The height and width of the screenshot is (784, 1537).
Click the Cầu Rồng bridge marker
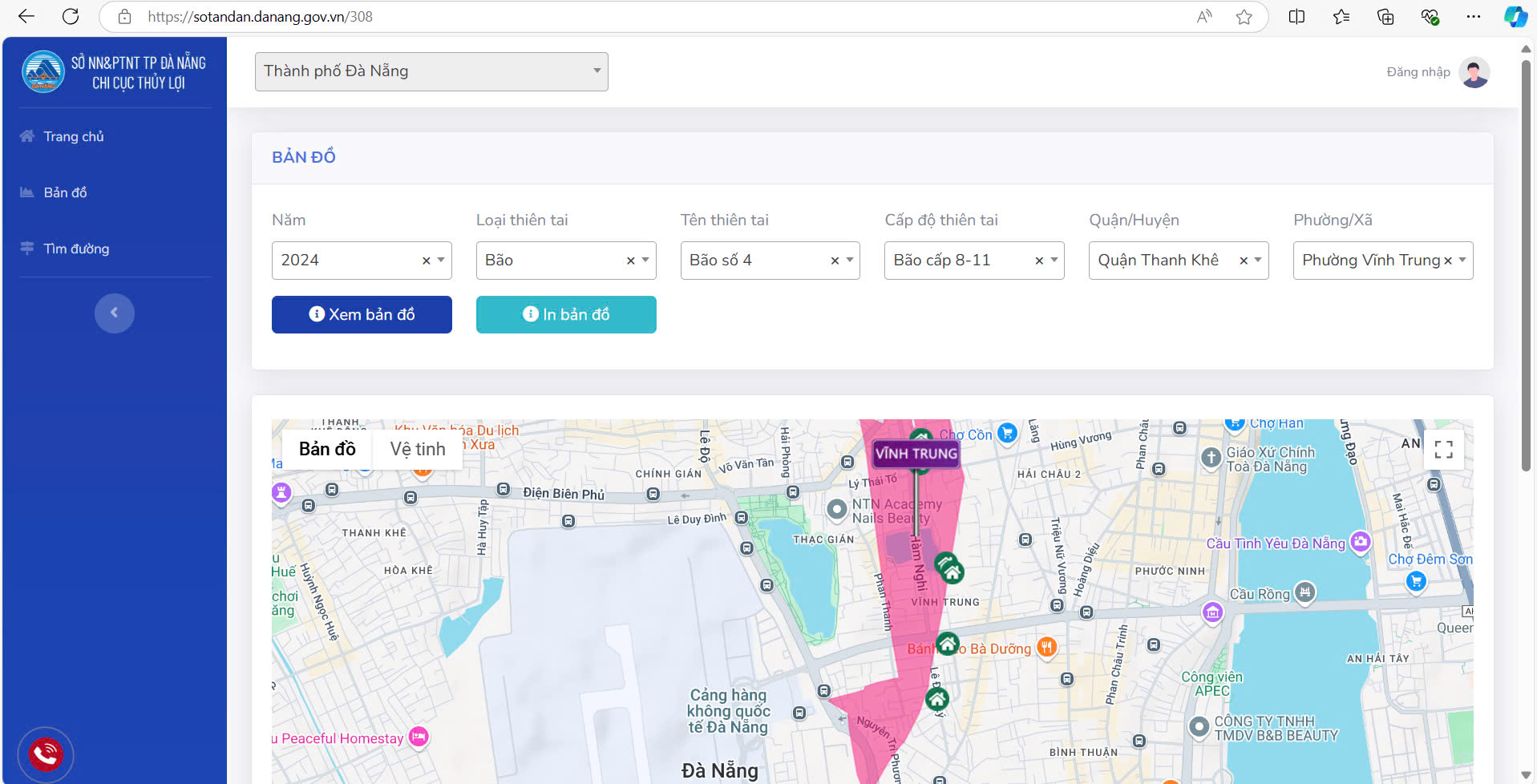[x=1305, y=592]
